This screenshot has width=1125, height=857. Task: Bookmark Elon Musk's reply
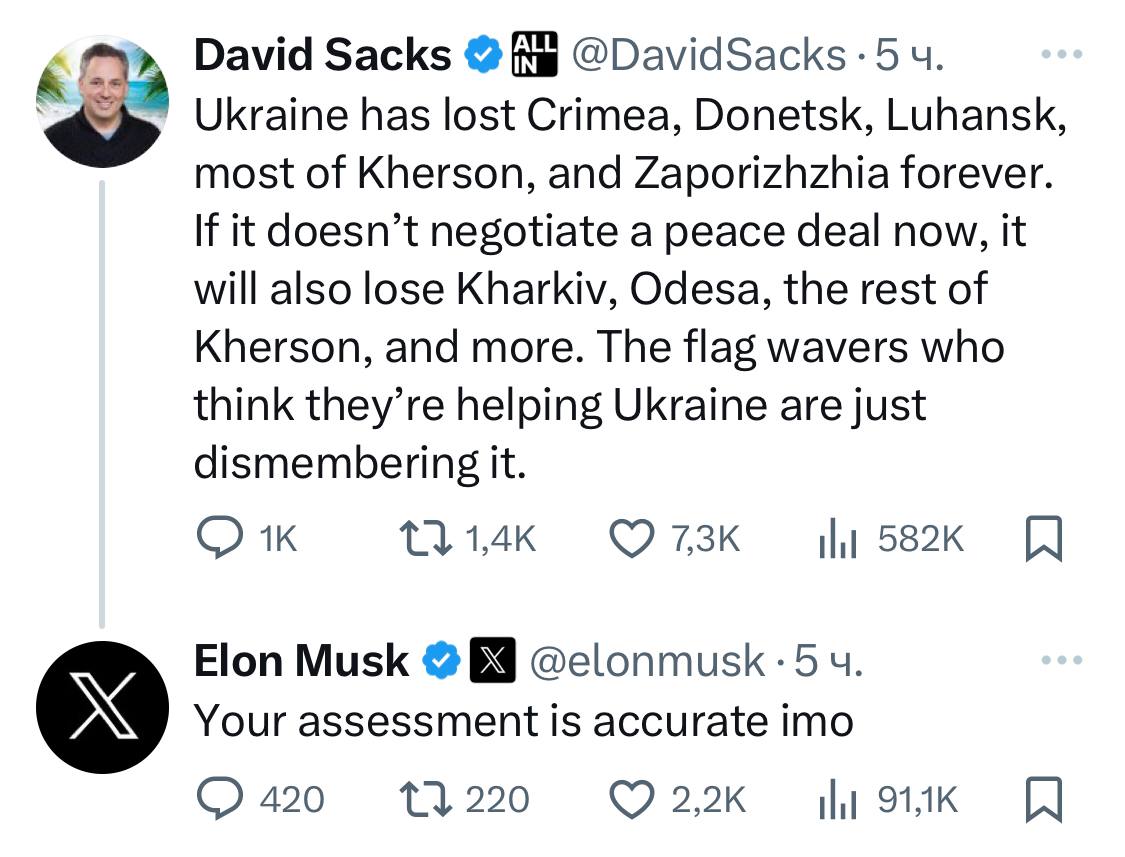point(1044,798)
